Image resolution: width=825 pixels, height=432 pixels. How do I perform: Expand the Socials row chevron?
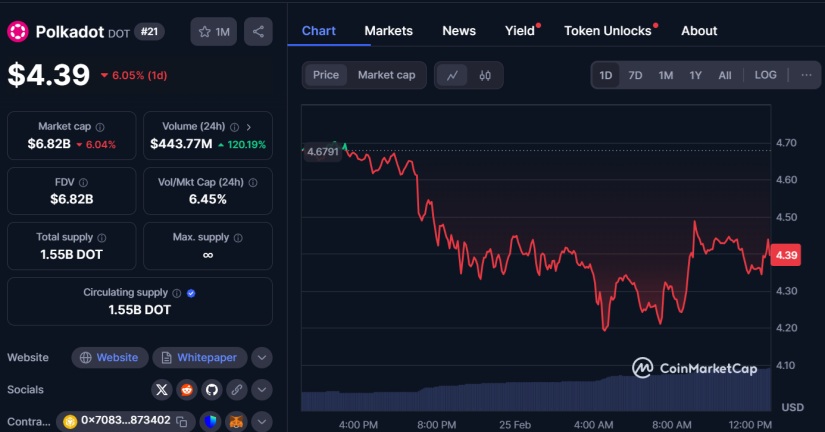[x=261, y=390]
